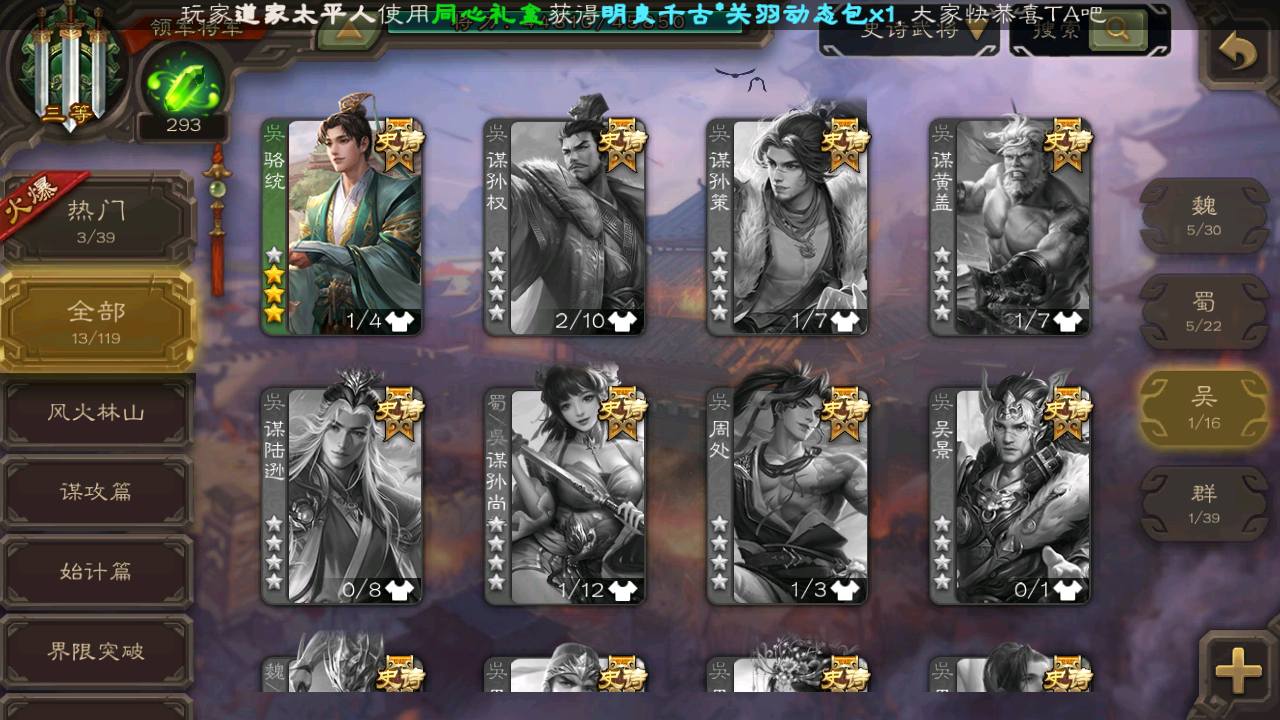
Task: View the female general card with 1/12 skins
Action: (565, 495)
